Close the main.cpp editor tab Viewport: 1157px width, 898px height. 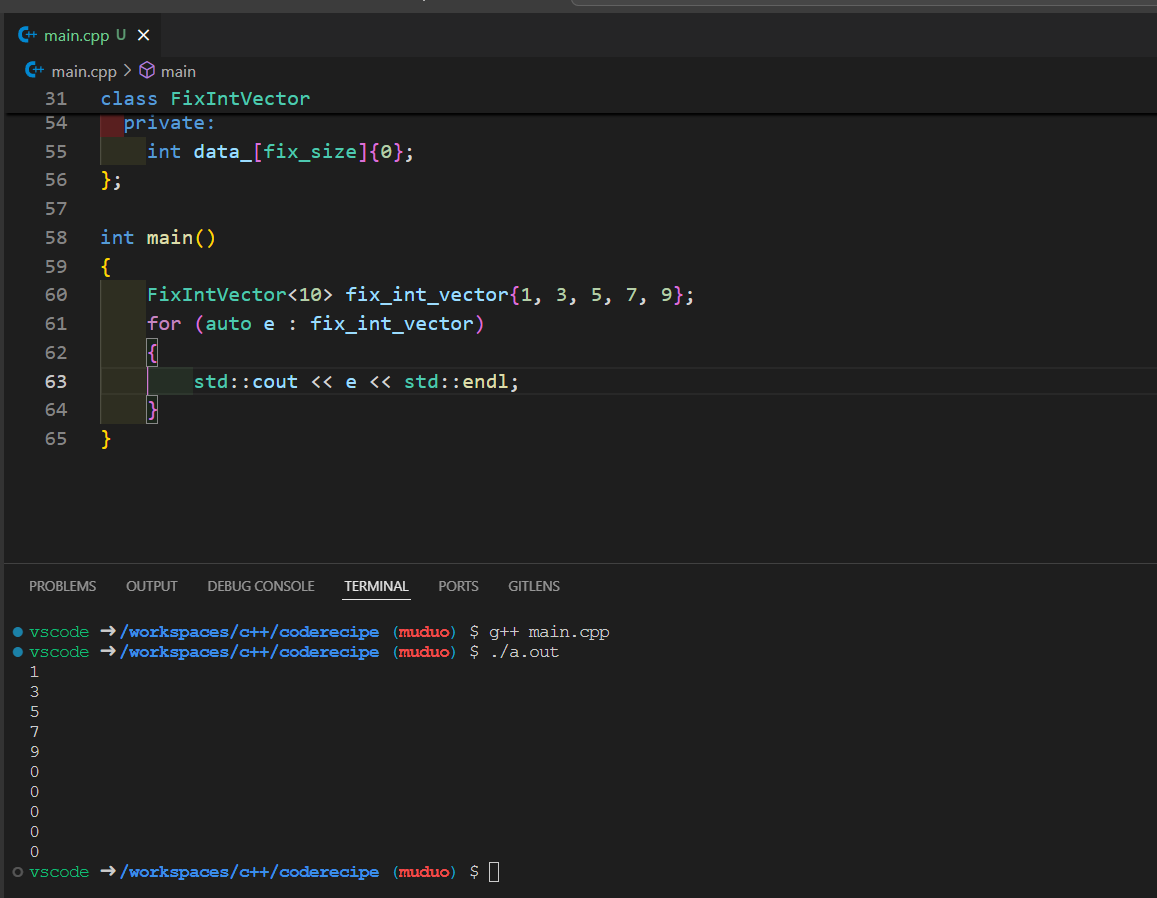143,35
